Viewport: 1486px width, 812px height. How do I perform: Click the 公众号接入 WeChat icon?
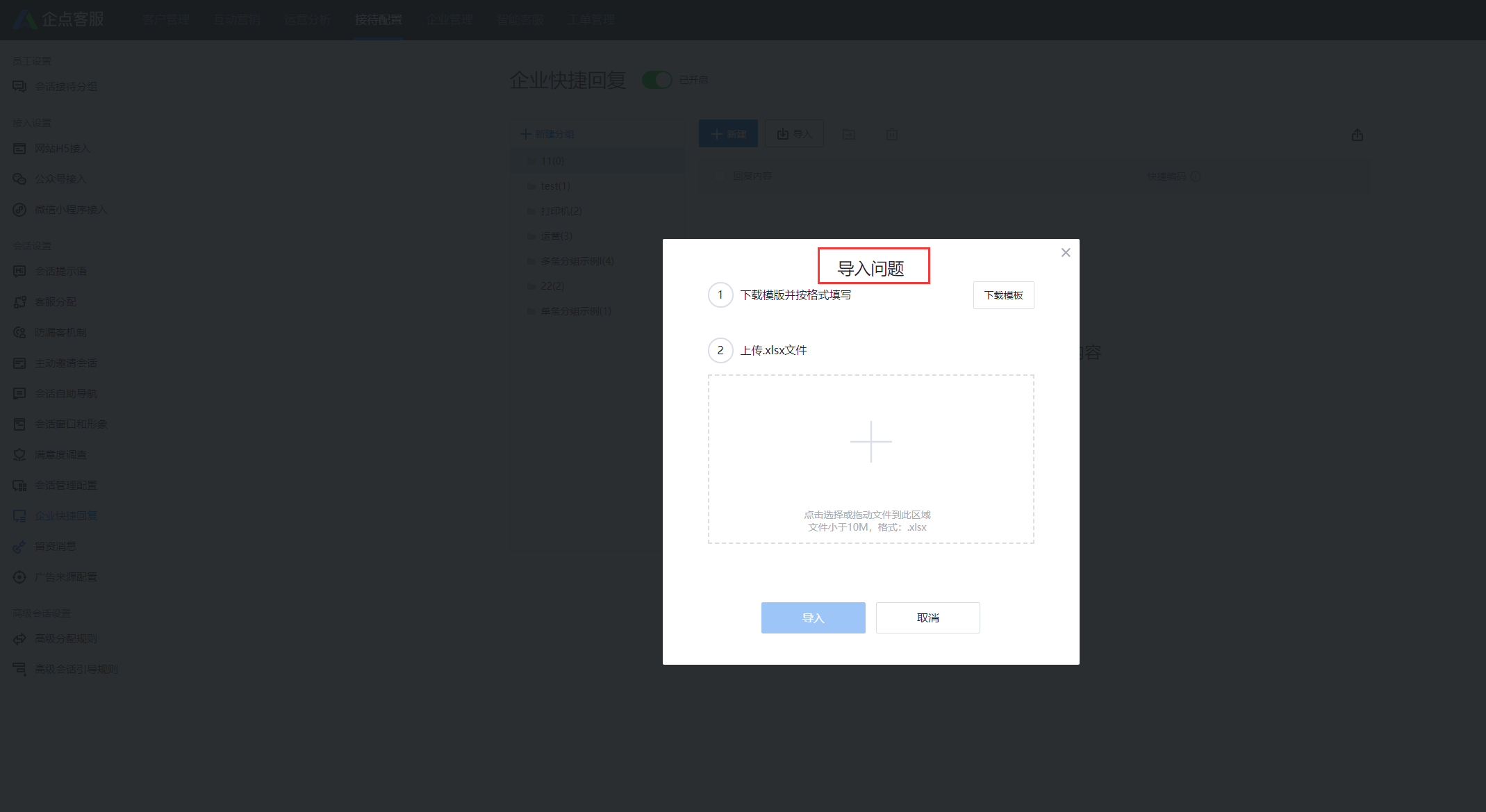(x=19, y=179)
